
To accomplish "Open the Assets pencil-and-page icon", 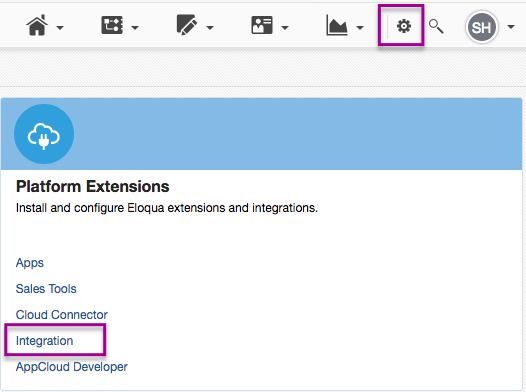I will (187, 25).
